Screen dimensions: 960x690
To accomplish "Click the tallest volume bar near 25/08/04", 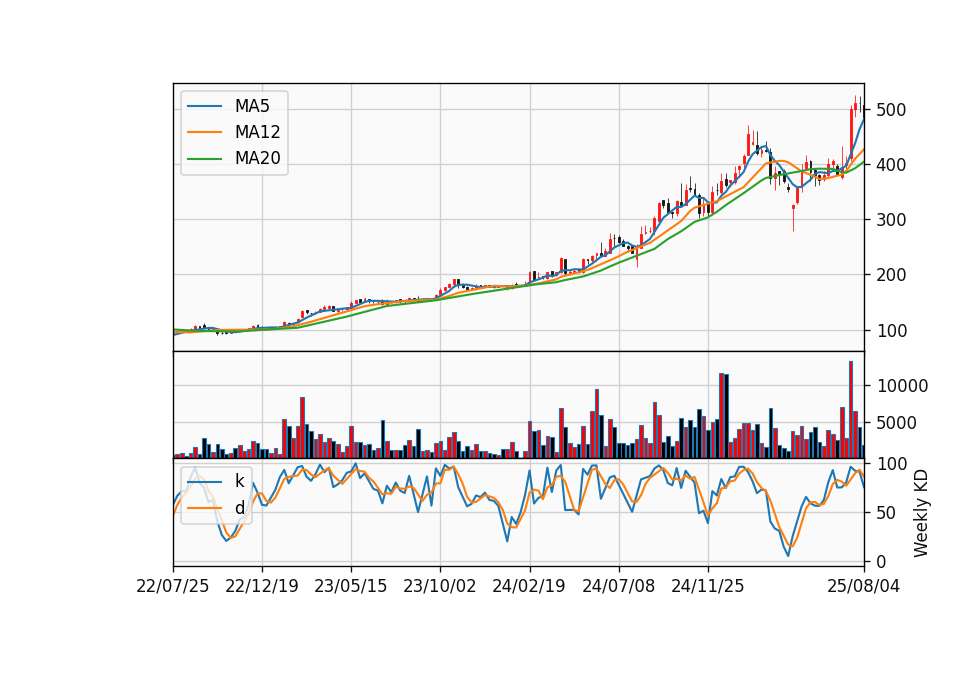I will pyautogui.click(x=851, y=410).
